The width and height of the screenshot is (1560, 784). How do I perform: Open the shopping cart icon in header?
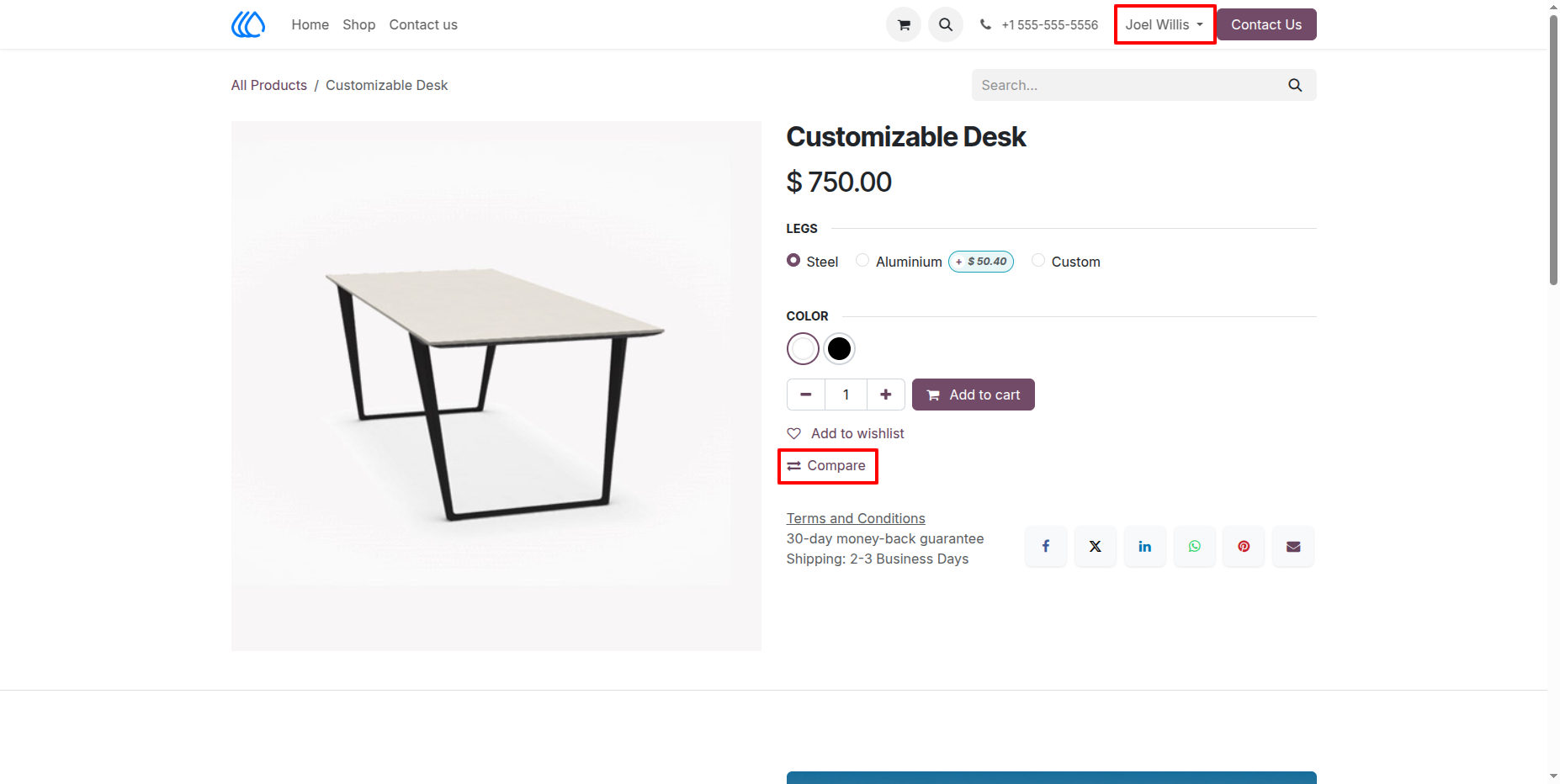coord(904,24)
